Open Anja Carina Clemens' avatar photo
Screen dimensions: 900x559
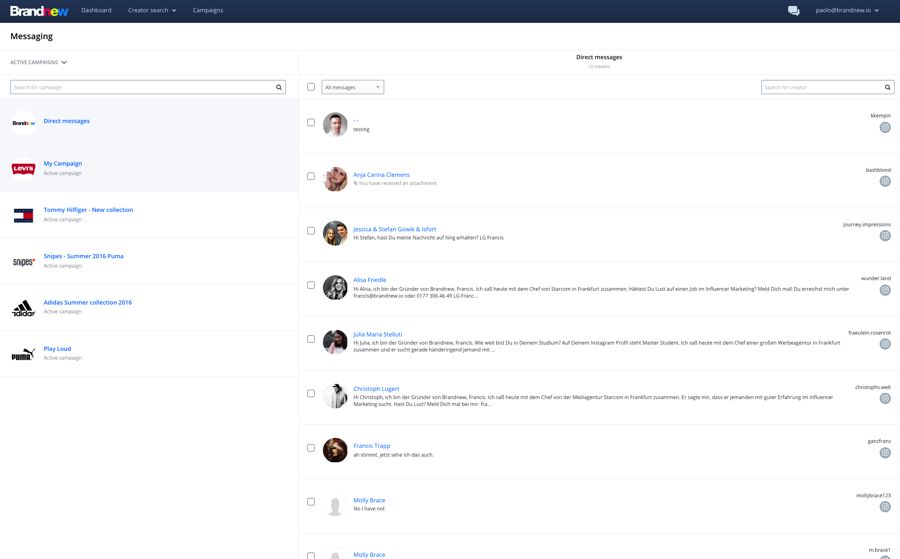coord(335,179)
